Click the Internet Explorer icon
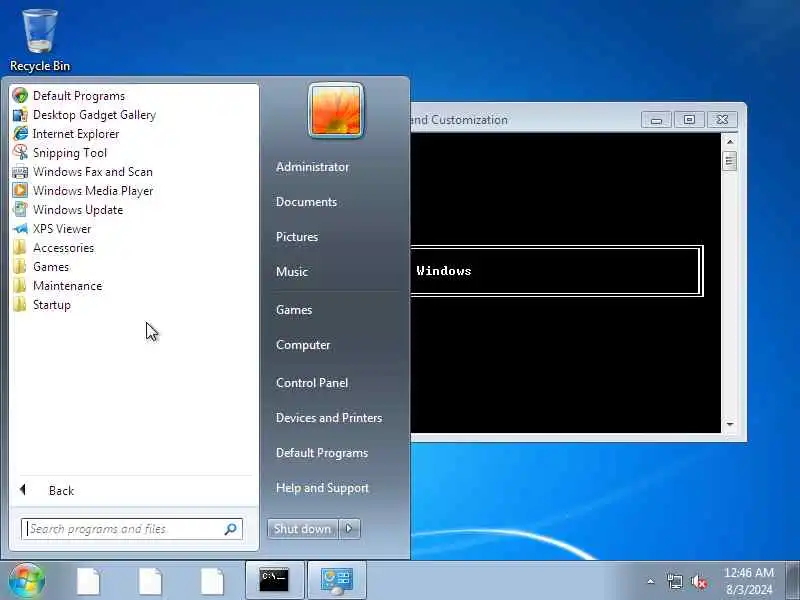 click(x=20, y=133)
